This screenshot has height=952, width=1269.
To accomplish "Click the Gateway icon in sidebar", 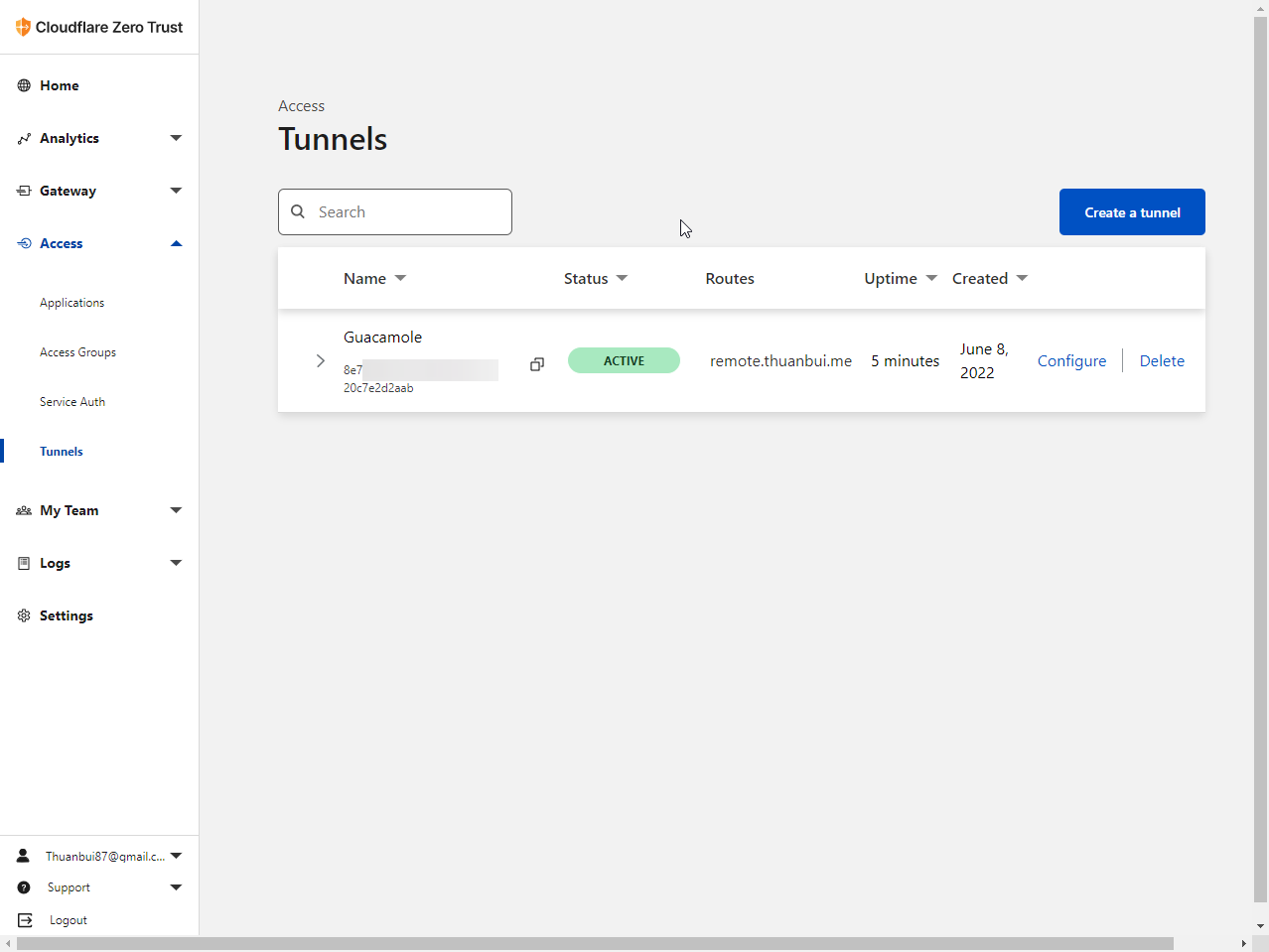I will 24,191.
